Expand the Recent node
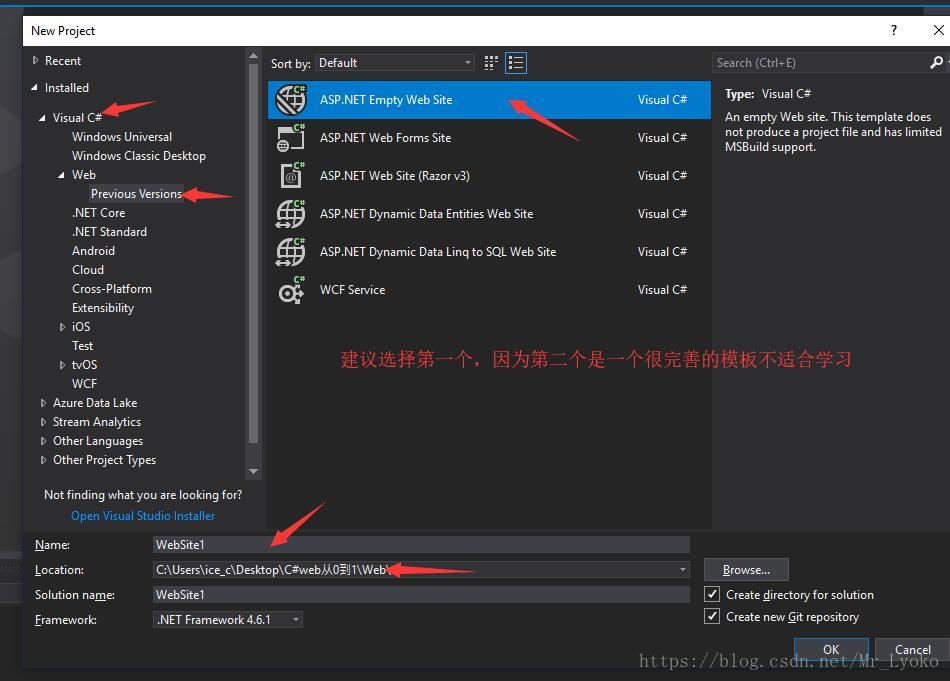The height and width of the screenshot is (681, 950). [35, 61]
